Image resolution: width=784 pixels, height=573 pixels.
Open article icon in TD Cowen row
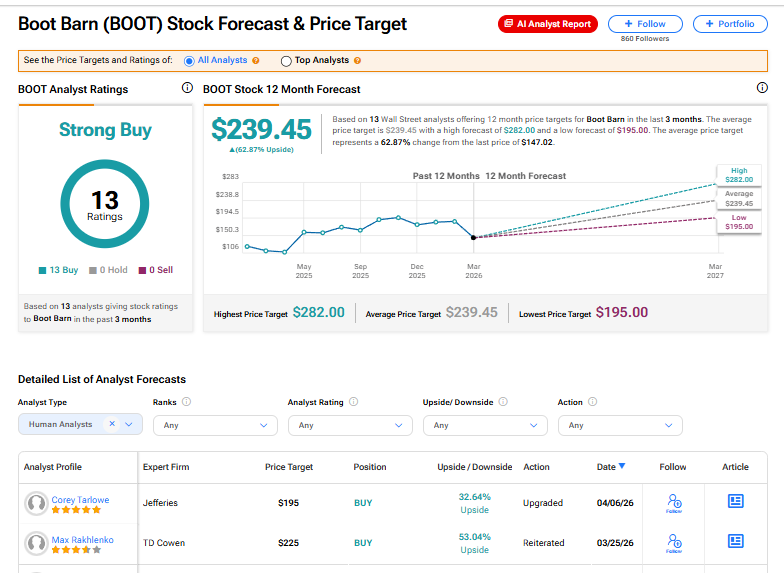(735, 541)
